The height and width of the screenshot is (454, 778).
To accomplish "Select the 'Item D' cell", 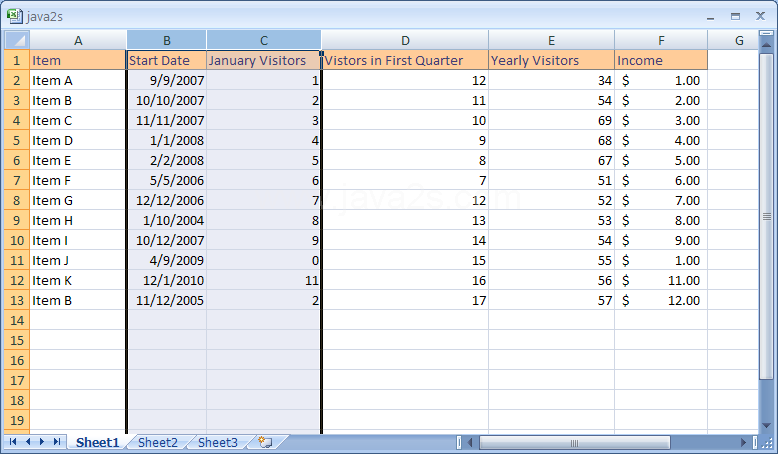I will pos(78,140).
